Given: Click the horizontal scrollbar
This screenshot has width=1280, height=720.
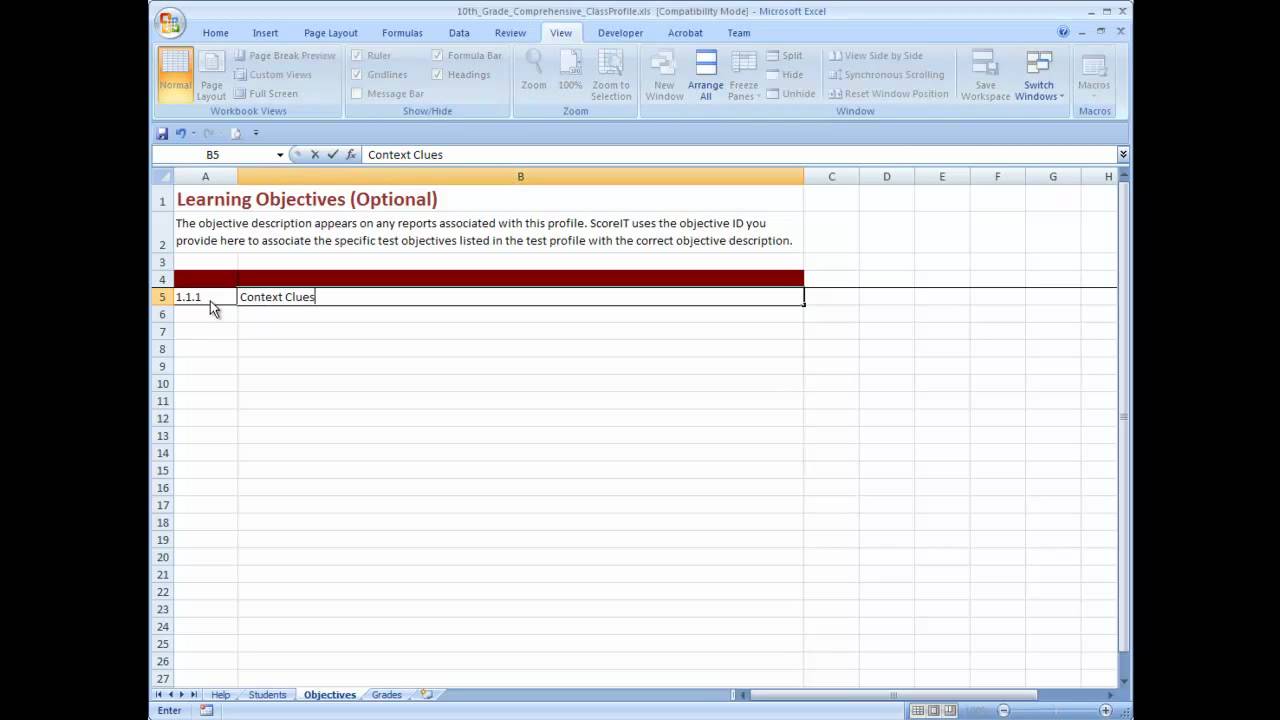Looking at the screenshot, I should click(x=893, y=695).
